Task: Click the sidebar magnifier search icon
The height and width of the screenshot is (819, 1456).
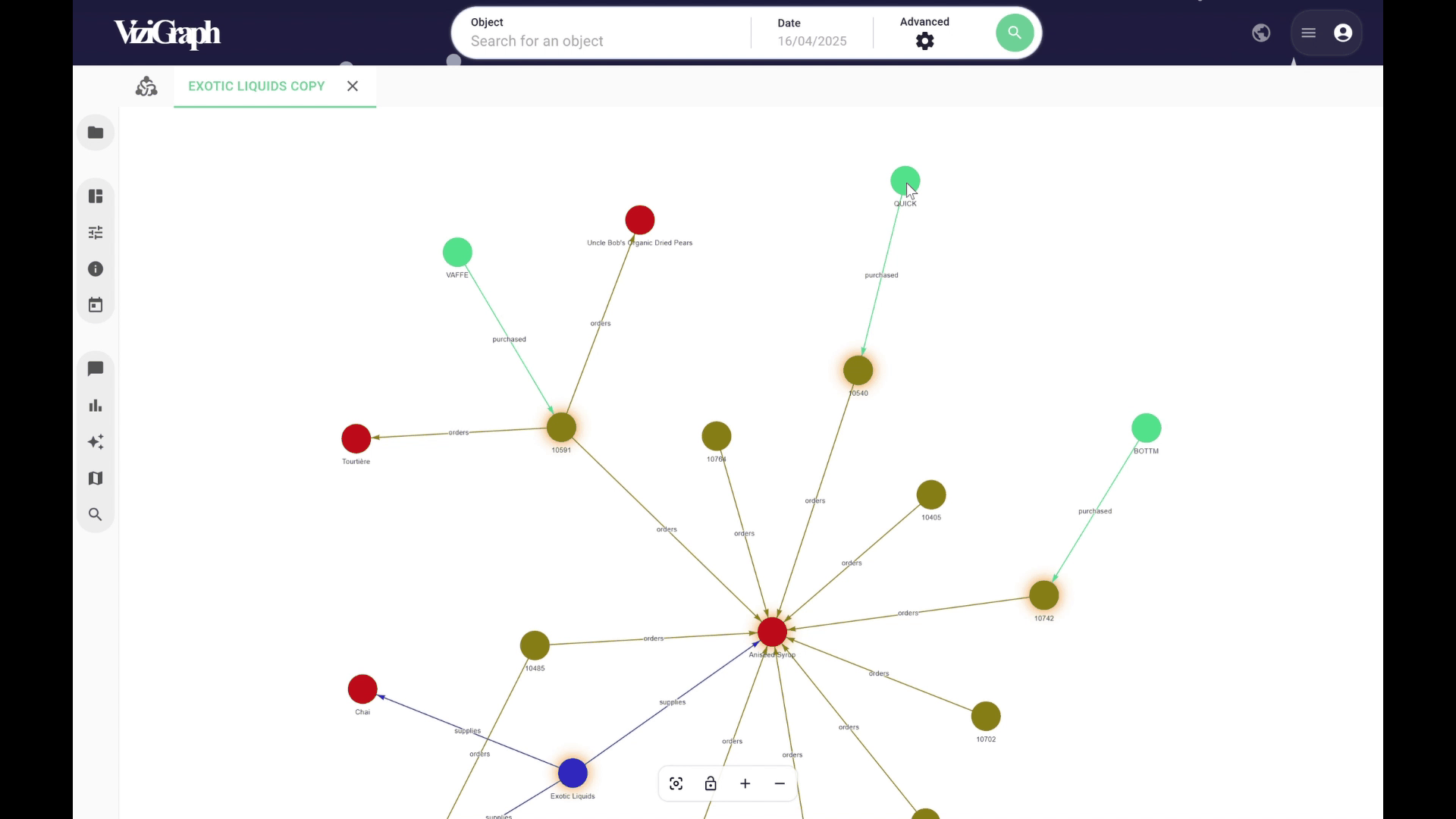Action: tap(96, 515)
